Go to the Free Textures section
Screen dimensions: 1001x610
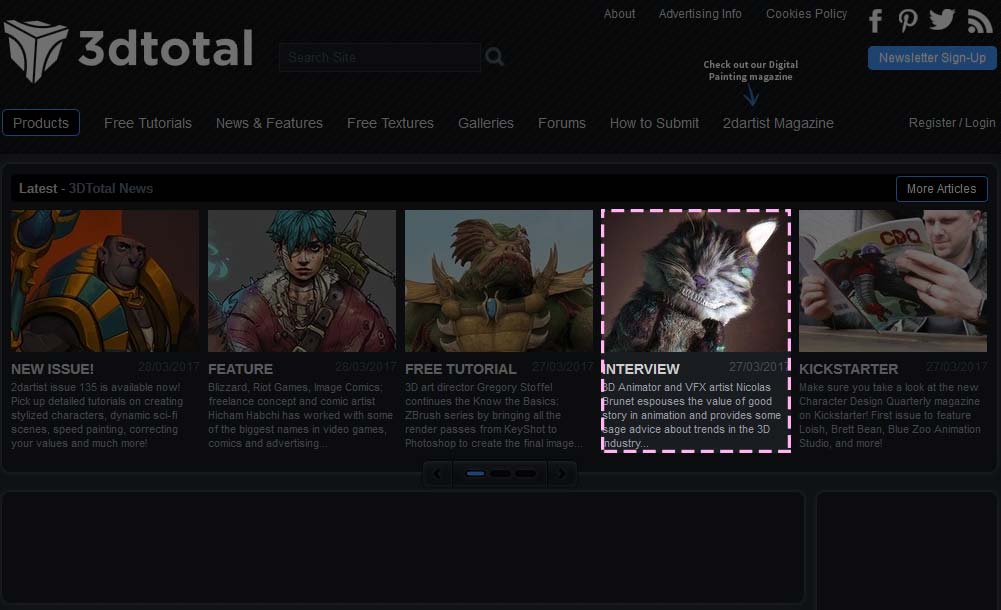pyautogui.click(x=390, y=123)
